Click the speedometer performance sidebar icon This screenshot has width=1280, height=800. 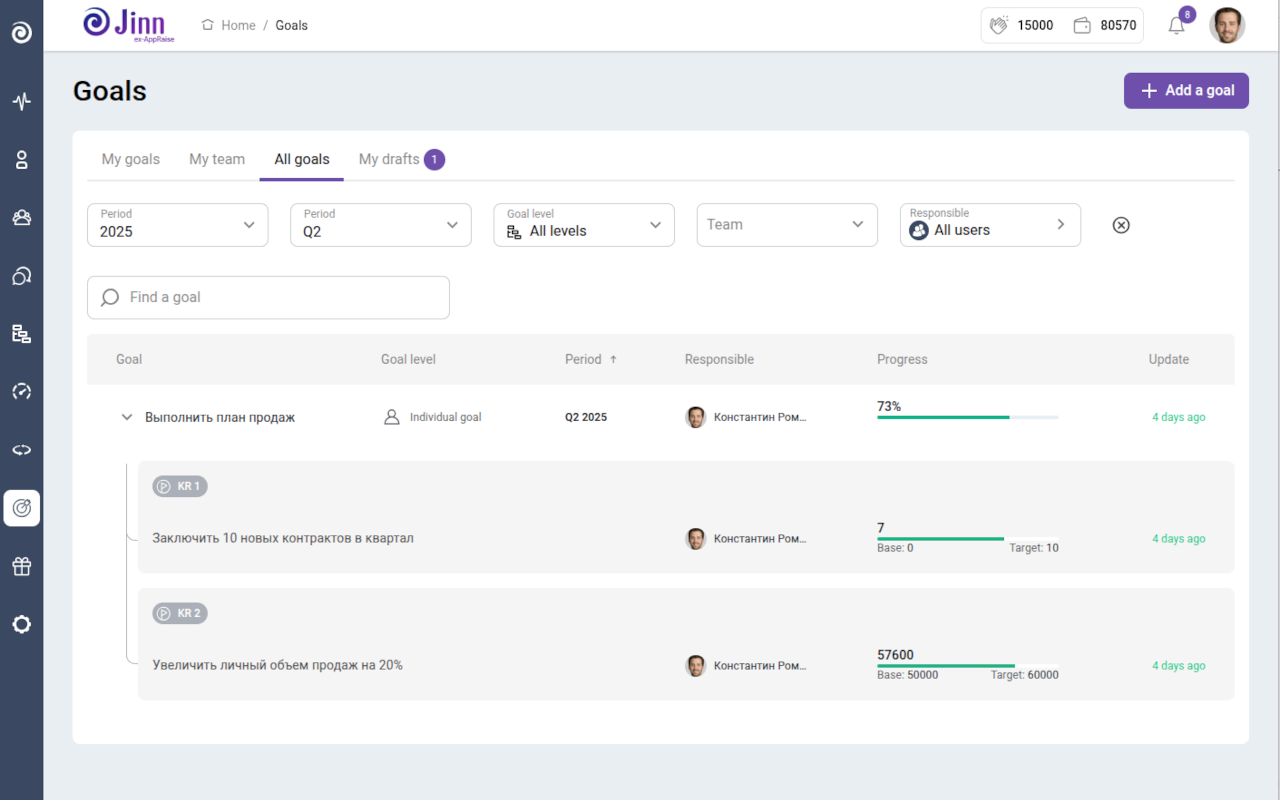click(x=21, y=392)
